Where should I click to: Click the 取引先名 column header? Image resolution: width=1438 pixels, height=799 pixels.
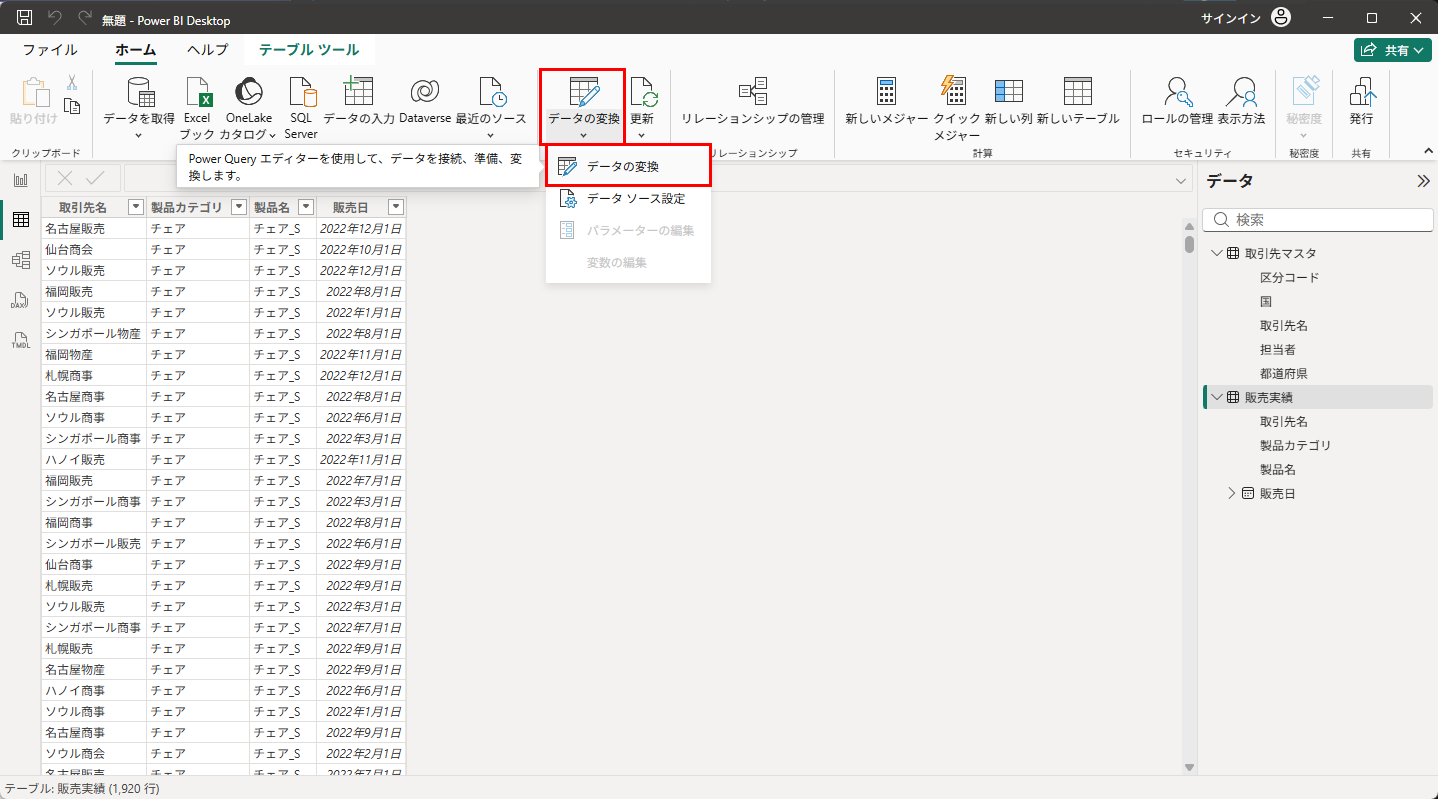tap(83, 207)
